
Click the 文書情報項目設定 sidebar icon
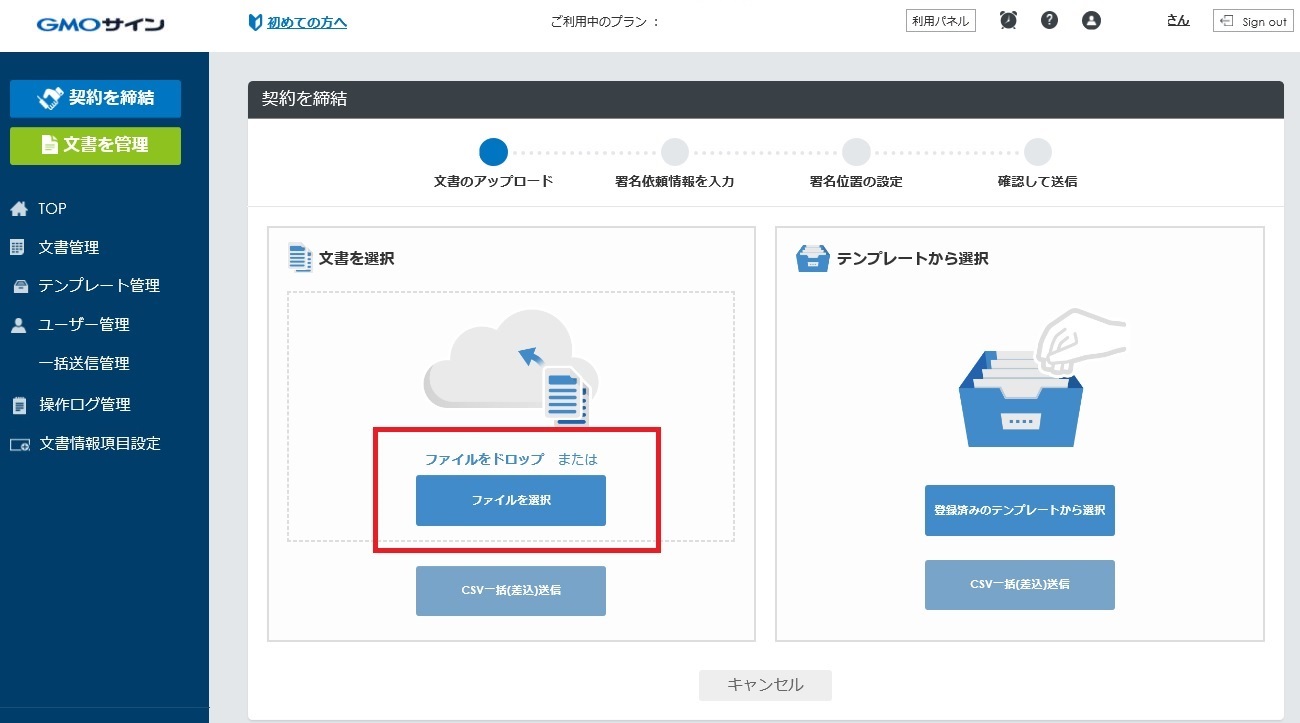coord(19,444)
